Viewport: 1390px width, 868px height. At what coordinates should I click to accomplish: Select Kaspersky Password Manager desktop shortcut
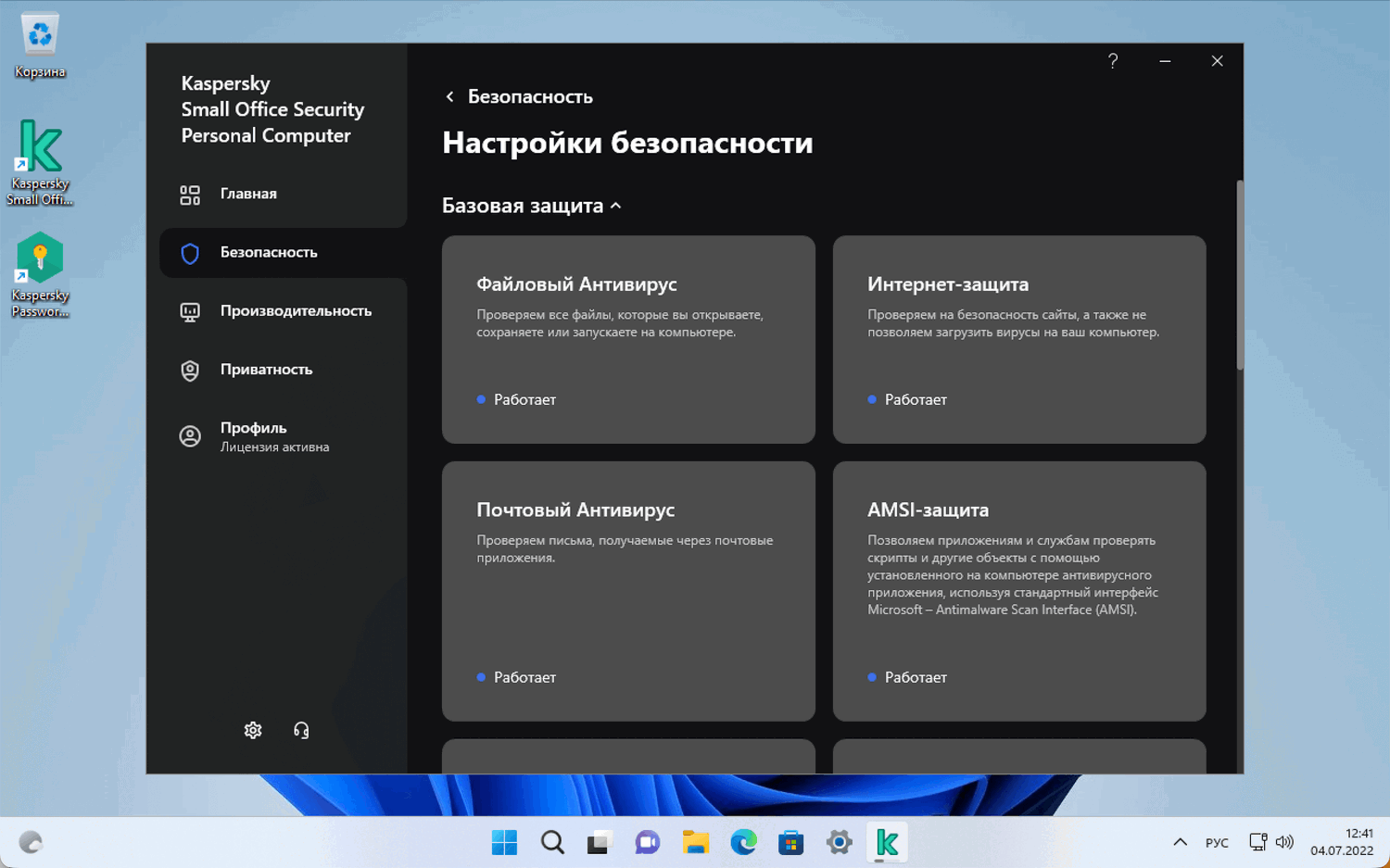tap(40, 275)
